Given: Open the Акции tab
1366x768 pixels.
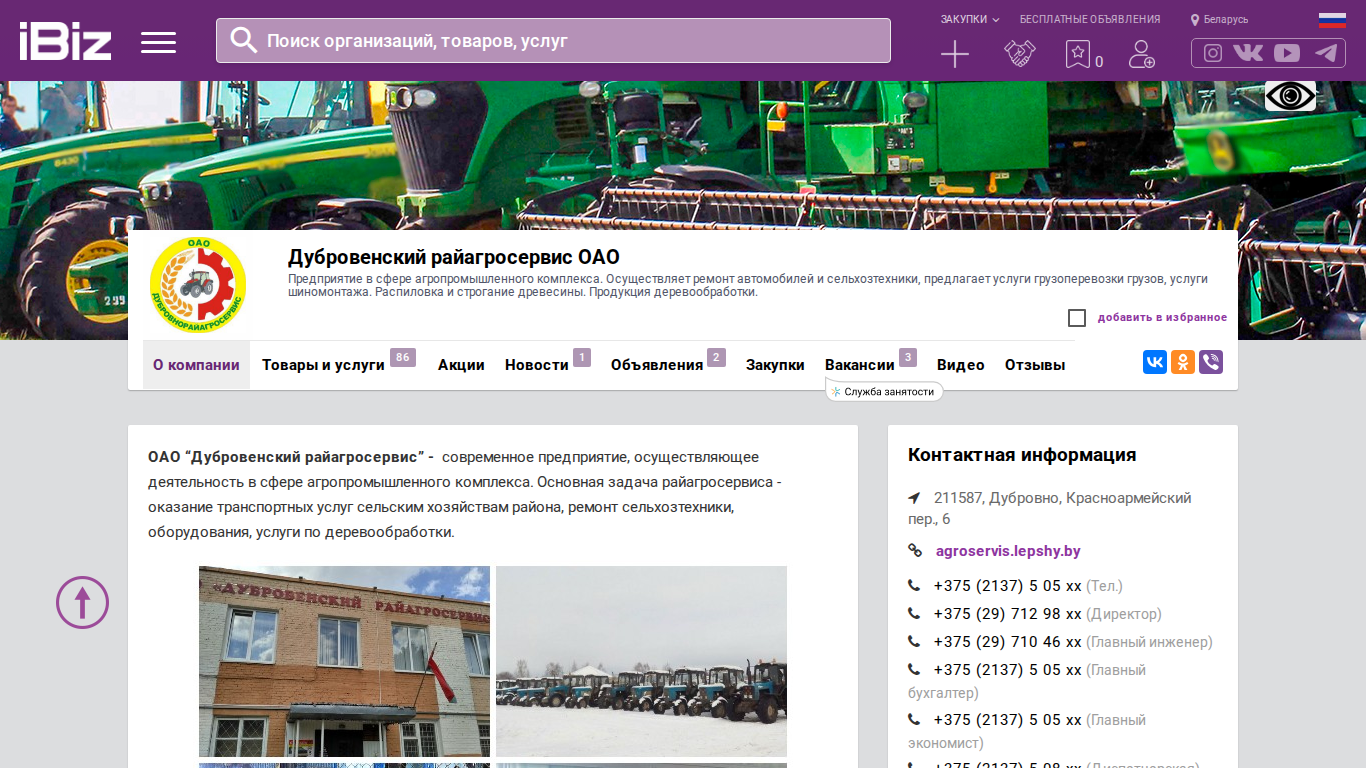Looking at the screenshot, I should coord(461,365).
